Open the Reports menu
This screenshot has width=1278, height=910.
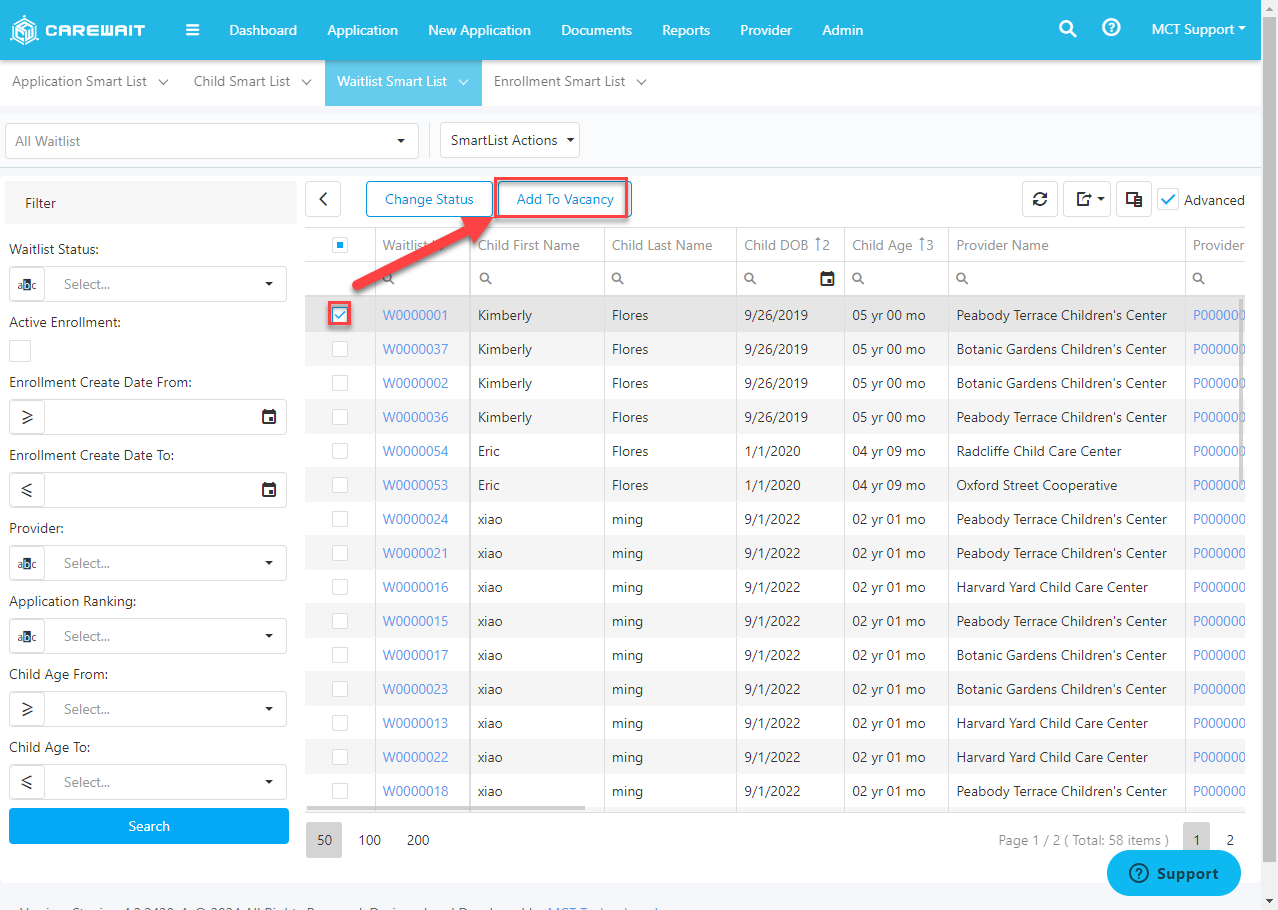(686, 30)
